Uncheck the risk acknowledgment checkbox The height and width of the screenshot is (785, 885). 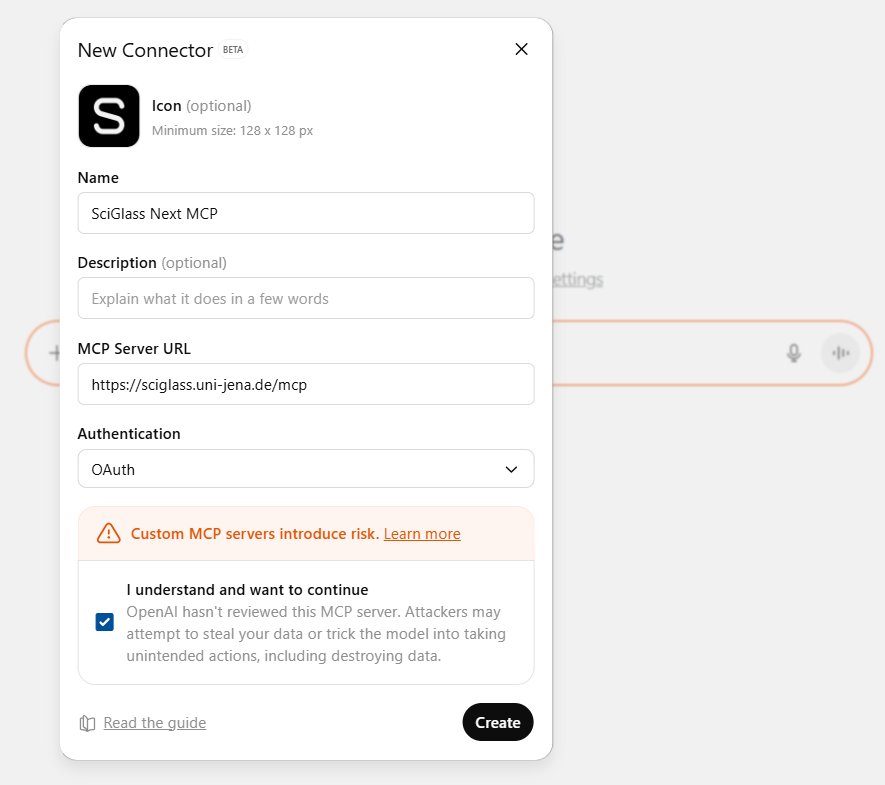[105, 622]
